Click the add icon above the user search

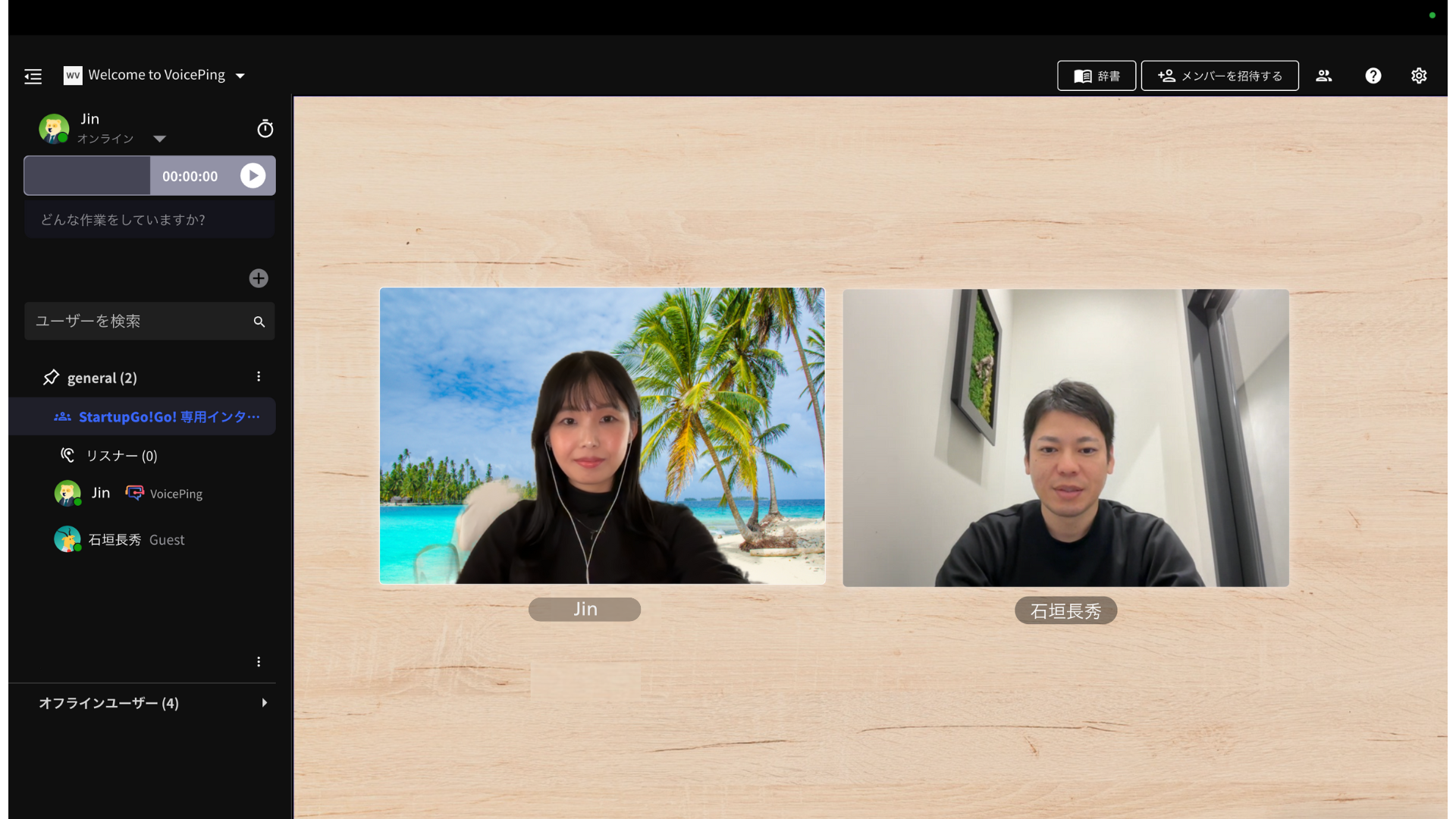pyautogui.click(x=259, y=278)
